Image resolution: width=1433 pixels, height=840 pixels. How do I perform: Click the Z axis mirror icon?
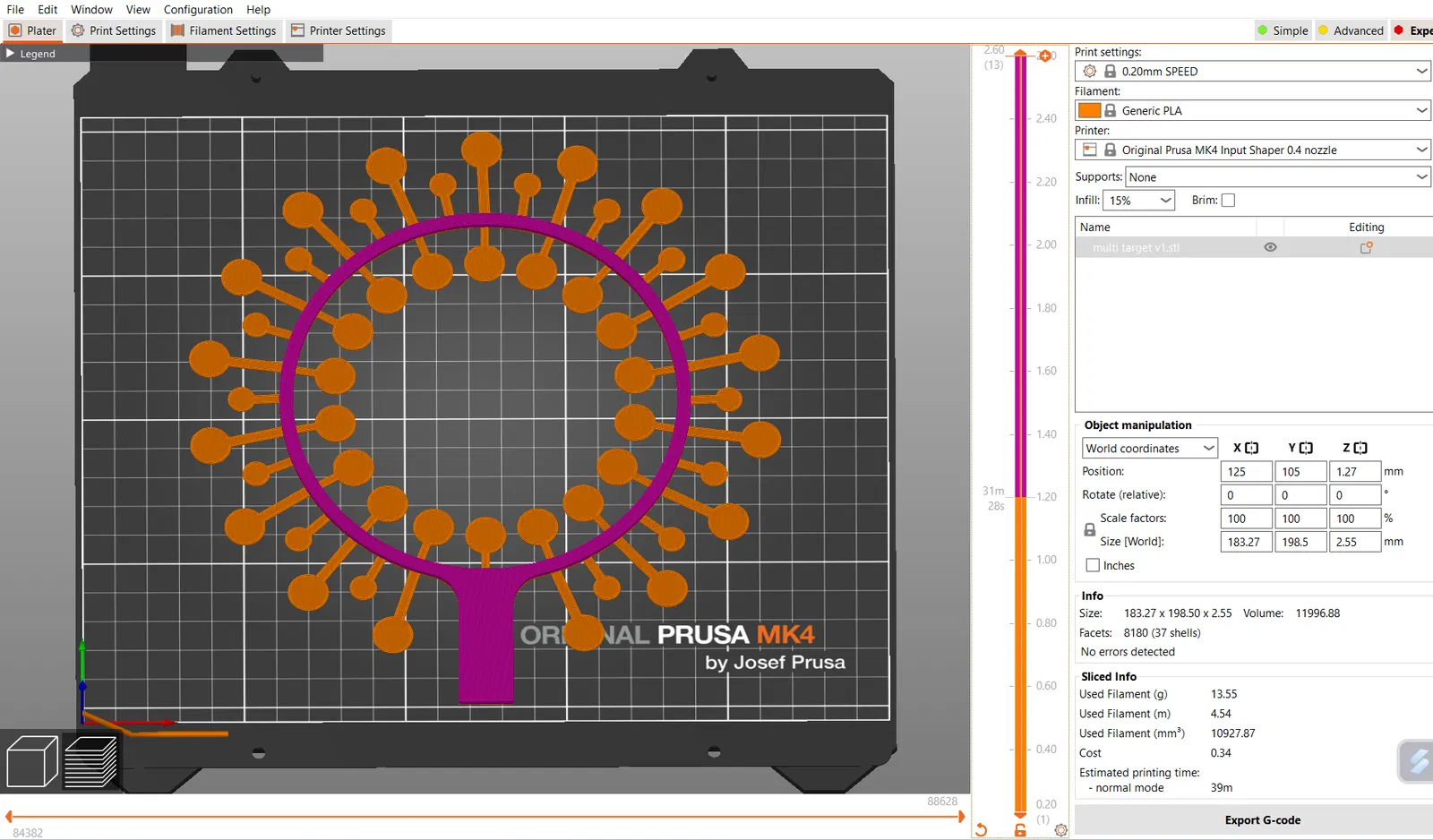1360,448
